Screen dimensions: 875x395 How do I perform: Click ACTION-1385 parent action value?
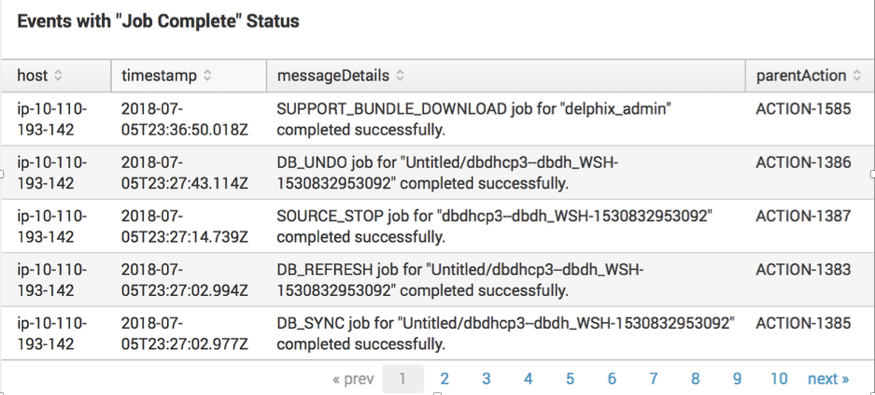(x=804, y=323)
